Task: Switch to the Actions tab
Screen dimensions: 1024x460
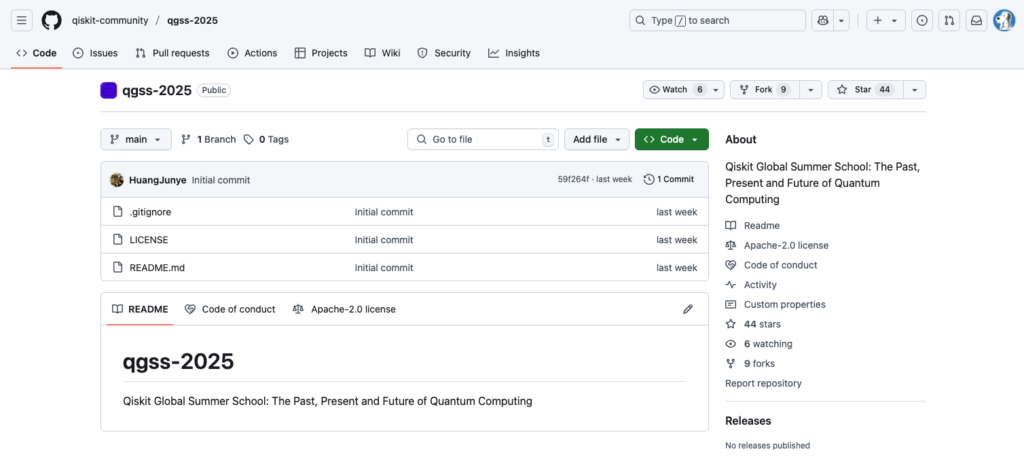Action: click(252, 53)
